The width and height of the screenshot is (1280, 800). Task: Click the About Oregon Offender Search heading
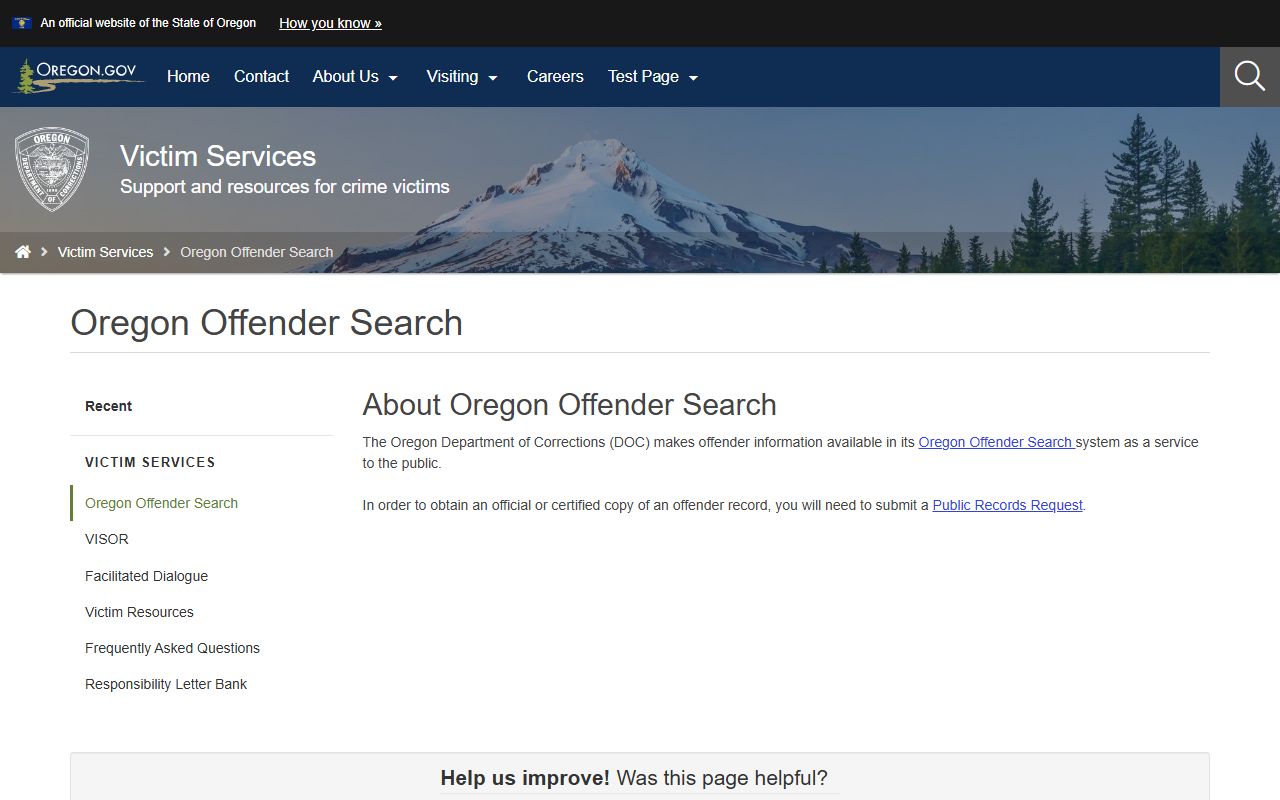(x=569, y=404)
